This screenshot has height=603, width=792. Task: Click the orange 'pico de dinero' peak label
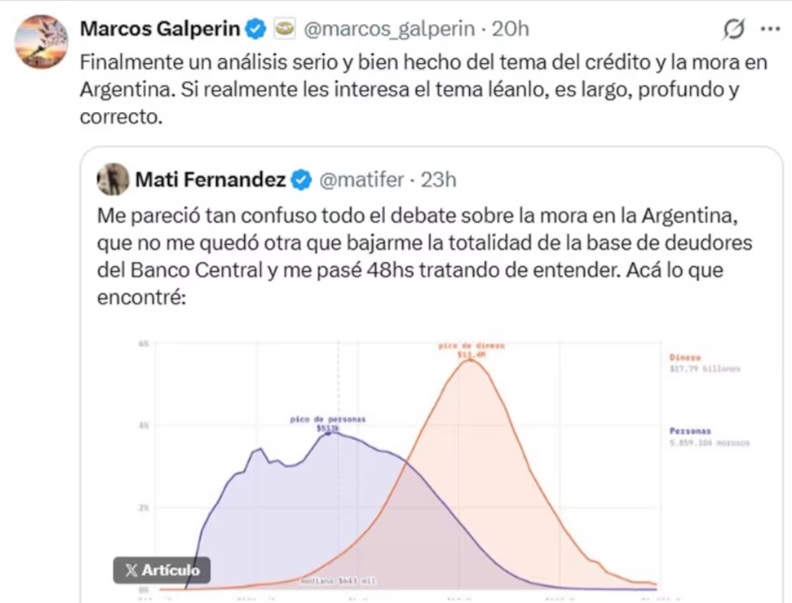(x=471, y=350)
